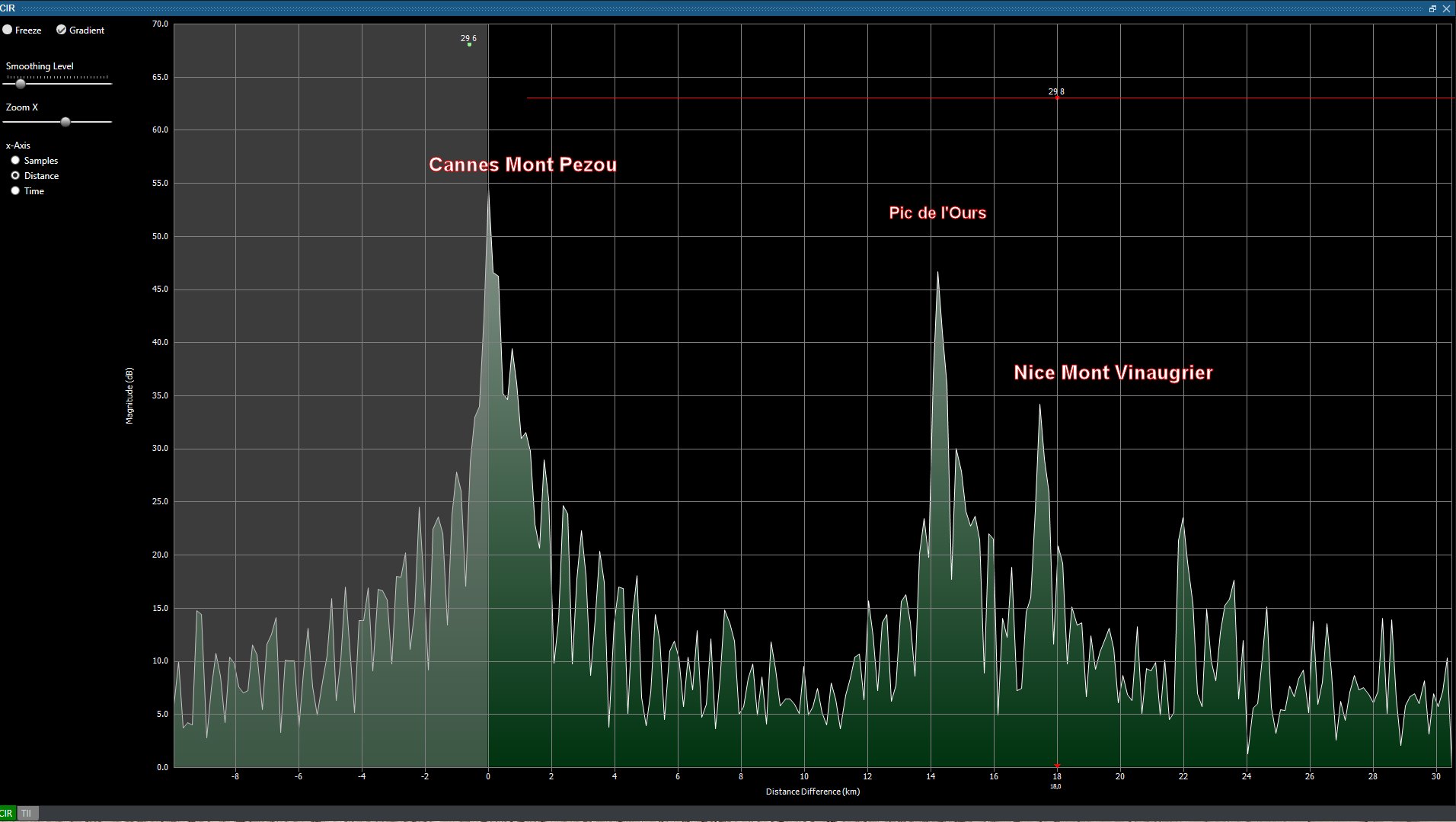This screenshot has width=1456, height=822.
Task: Click the Smoothing Level slider handle
Action: pyautogui.click(x=21, y=83)
